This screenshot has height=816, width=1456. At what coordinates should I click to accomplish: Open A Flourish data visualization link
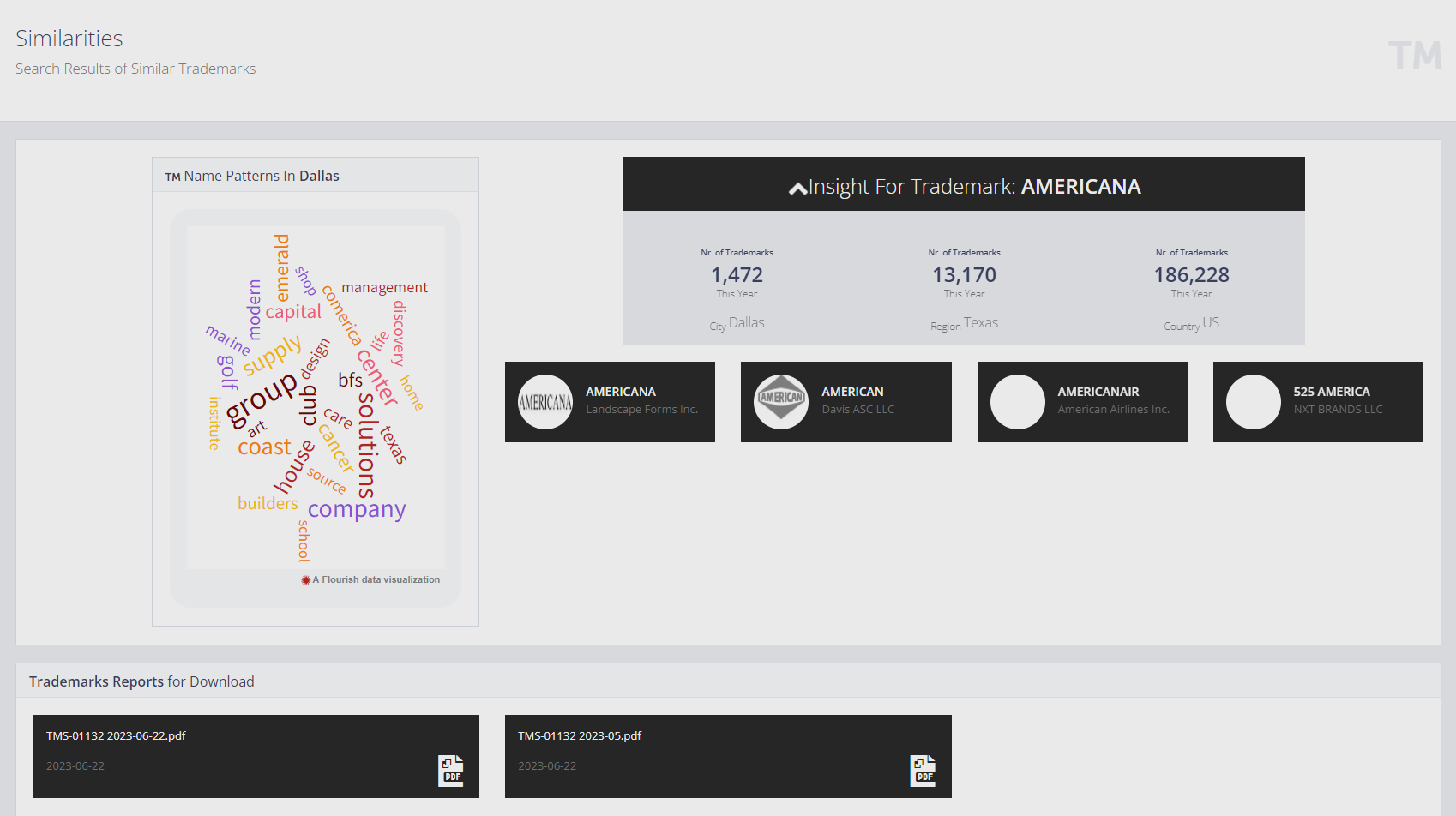[376, 580]
